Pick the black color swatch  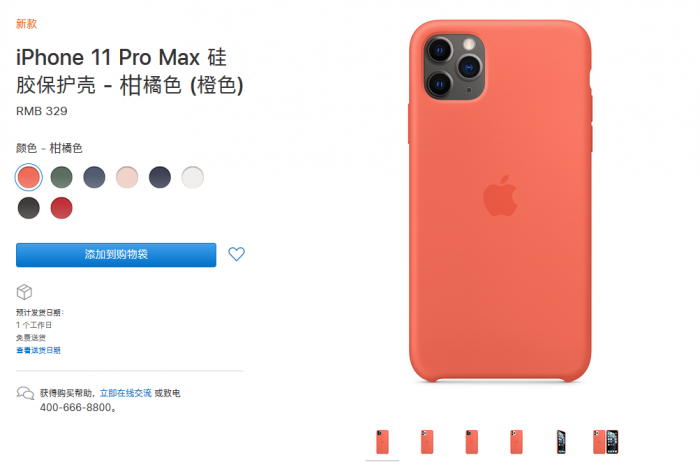tap(29, 208)
